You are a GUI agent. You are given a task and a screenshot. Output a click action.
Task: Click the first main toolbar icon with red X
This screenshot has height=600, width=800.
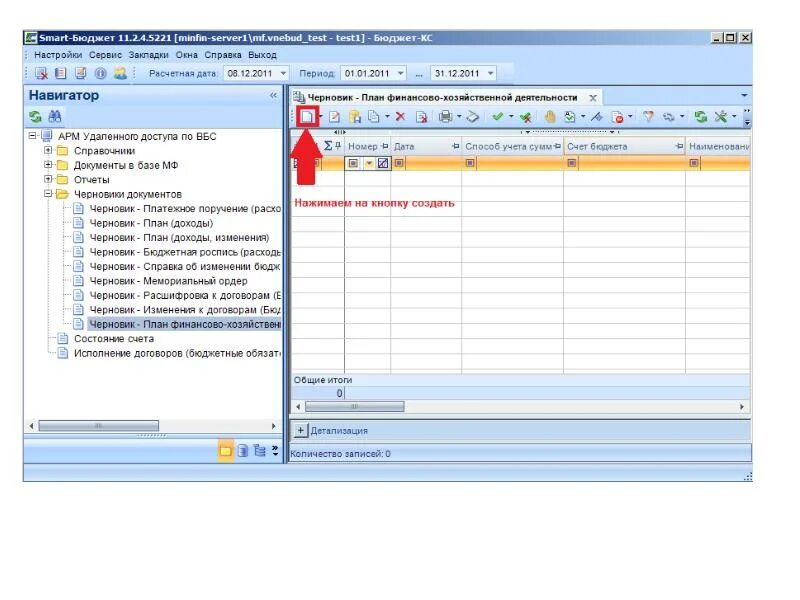41,73
